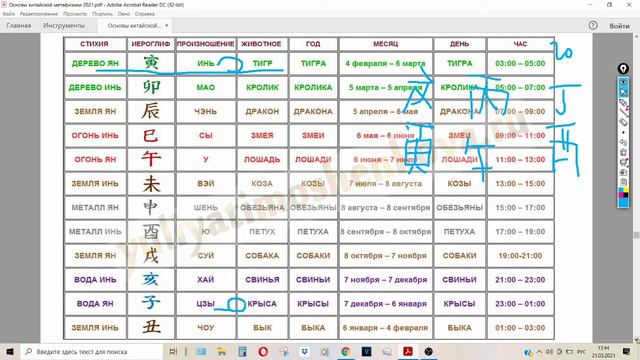Image resolution: width=640 pixels, height=360 pixels.
Task: Click the ДЕРЕВО ИНЬ cell
Action: click(95, 87)
